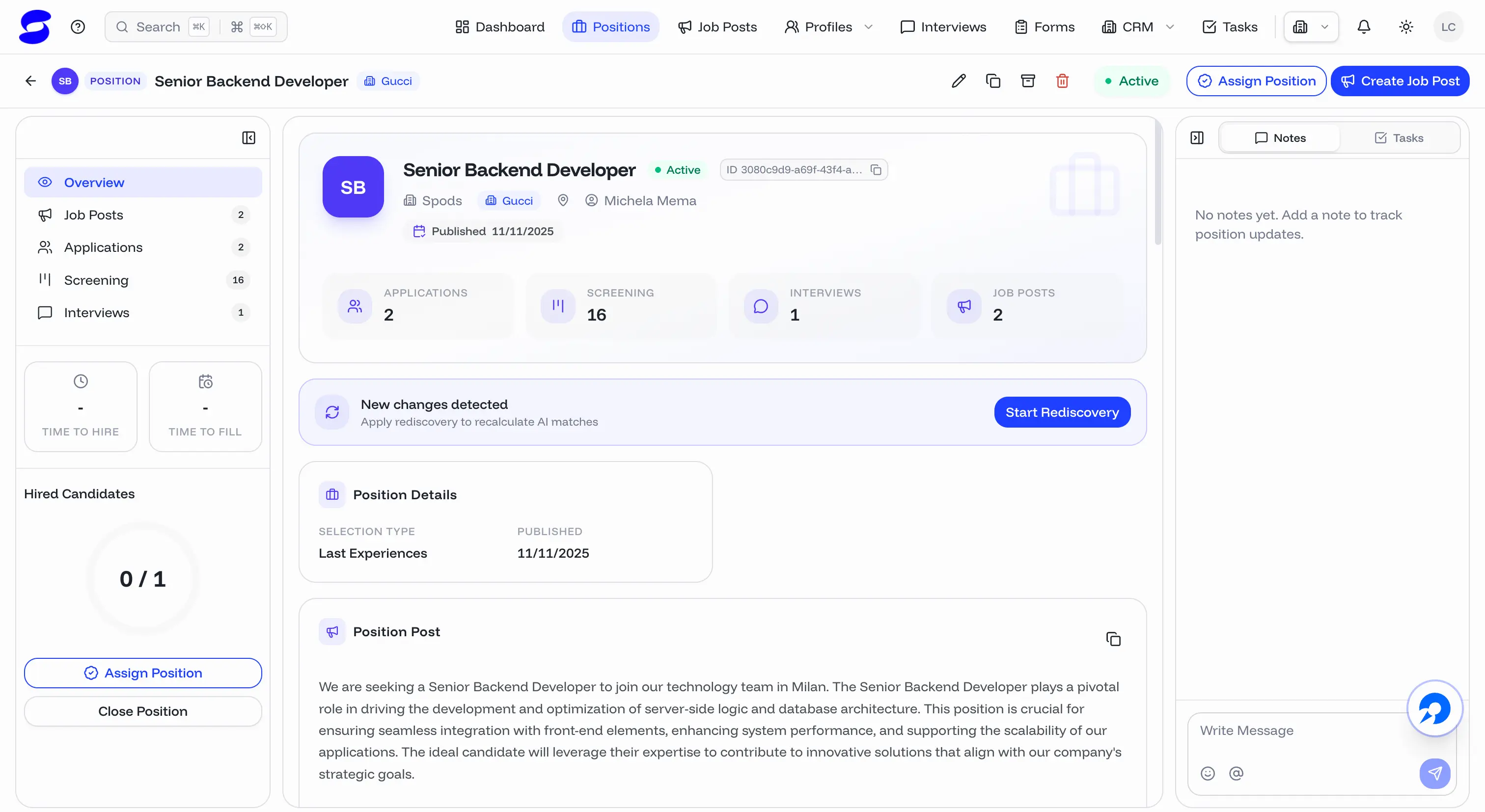Viewport: 1485px width, 812px height.
Task: Expand the CRM dropdown chevron
Action: 1170,27
